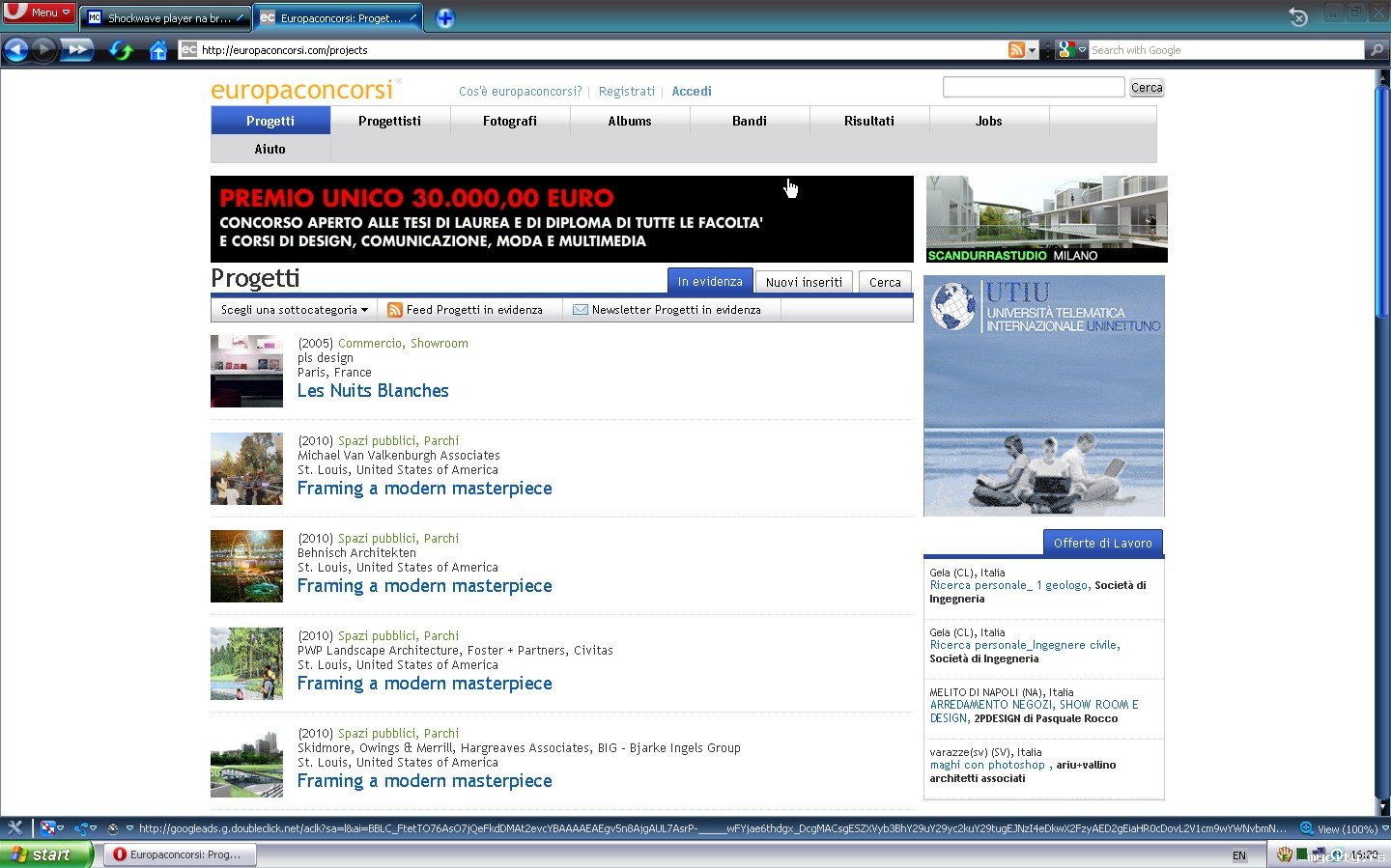Focus the Search with Google field
This screenshot has width=1391, height=868.
tap(1227, 50)
